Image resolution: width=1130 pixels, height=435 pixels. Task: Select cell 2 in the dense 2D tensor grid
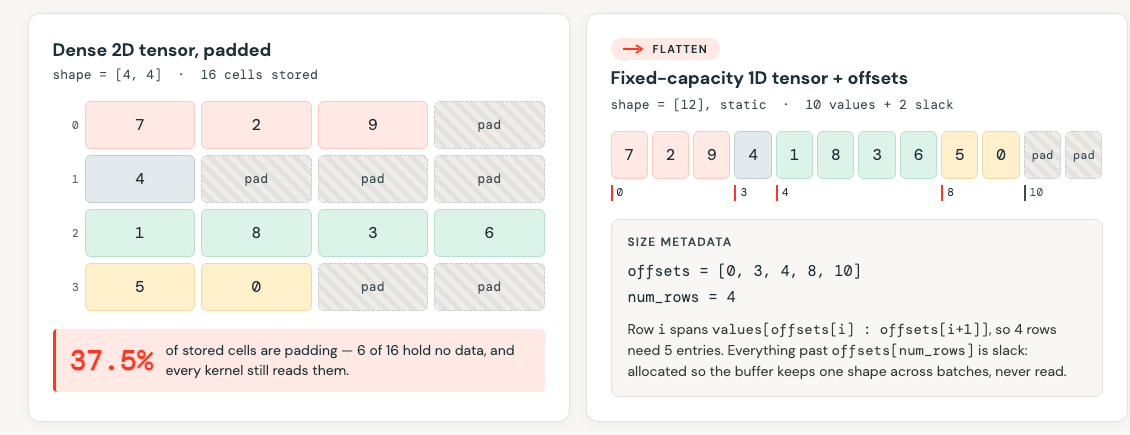tap(256, 125)
